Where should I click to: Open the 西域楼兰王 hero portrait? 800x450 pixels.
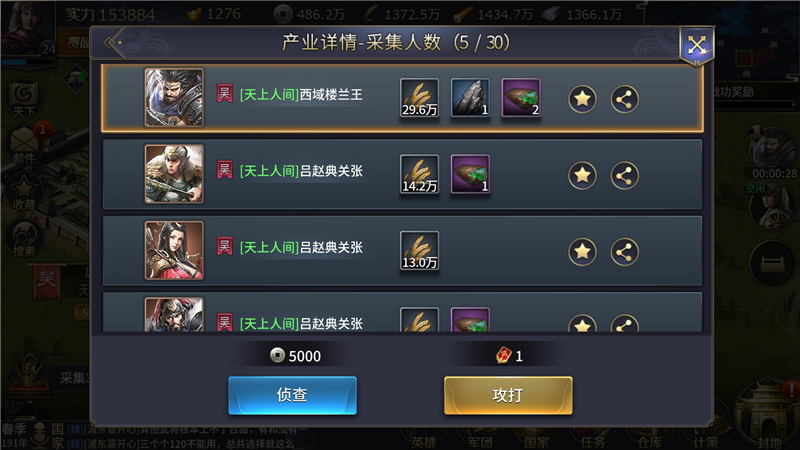174,97
